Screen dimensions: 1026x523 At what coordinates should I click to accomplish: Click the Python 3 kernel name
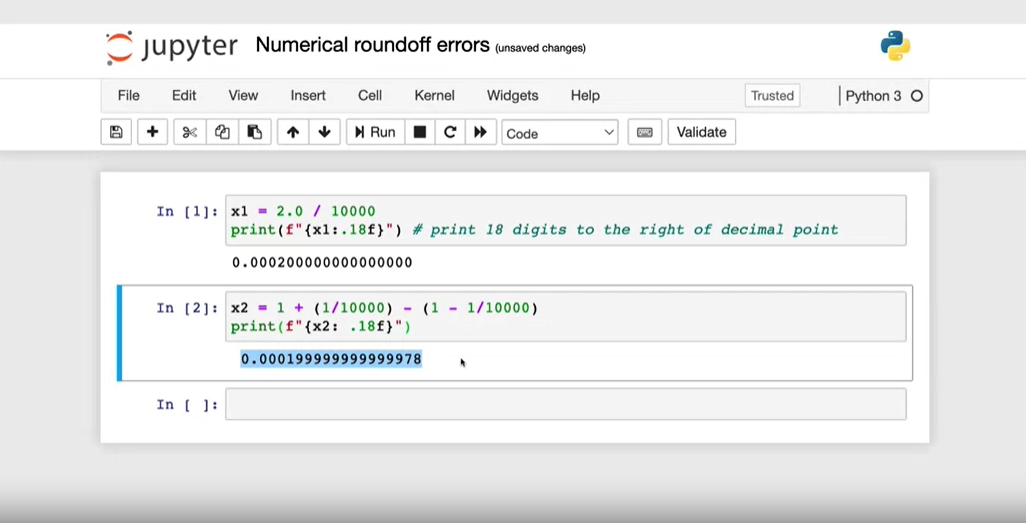click(x=873, y=96)
